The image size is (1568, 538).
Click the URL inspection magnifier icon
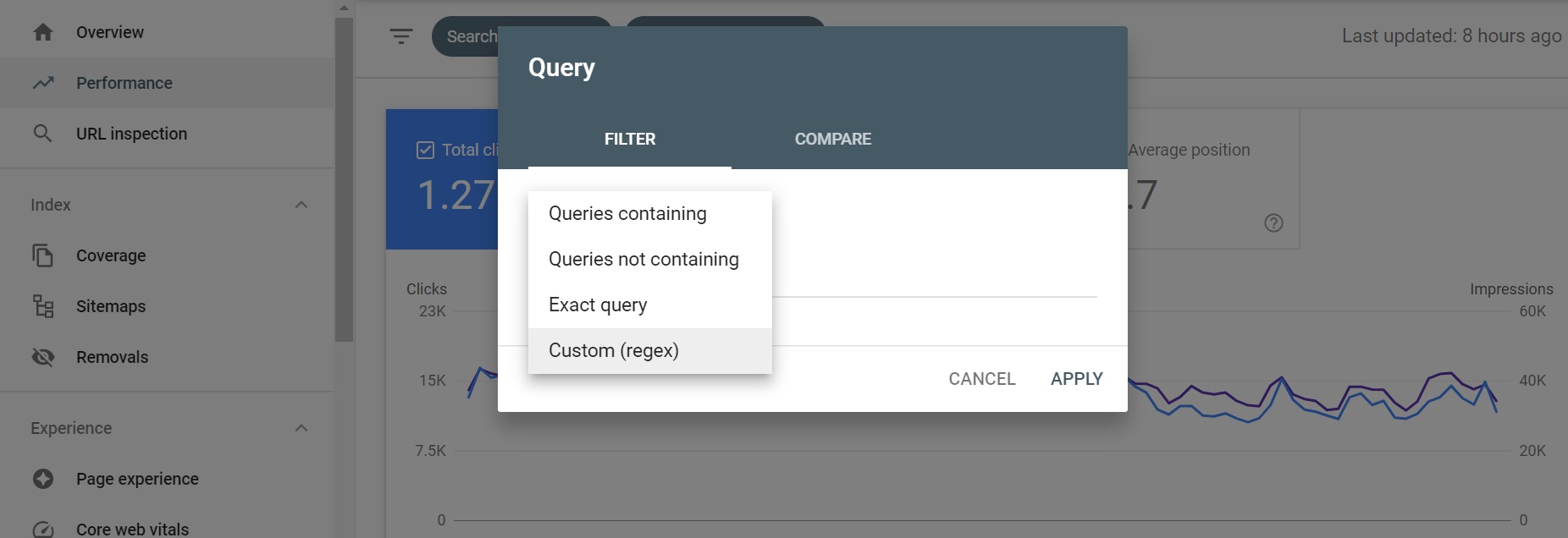(x=42, y=134)
